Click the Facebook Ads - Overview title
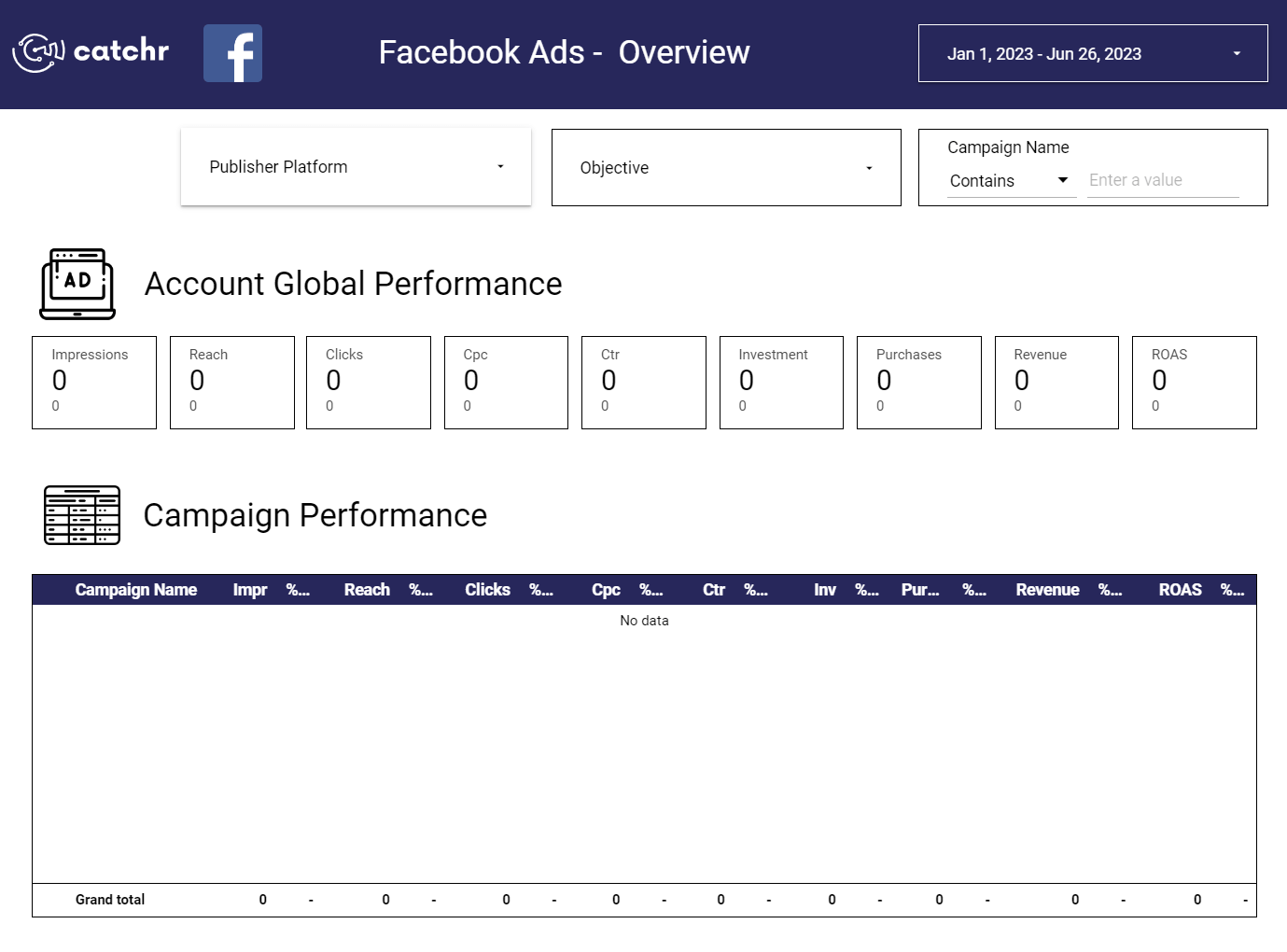The height and width of the screenshot is (952, 1287). tap(564, 52)
